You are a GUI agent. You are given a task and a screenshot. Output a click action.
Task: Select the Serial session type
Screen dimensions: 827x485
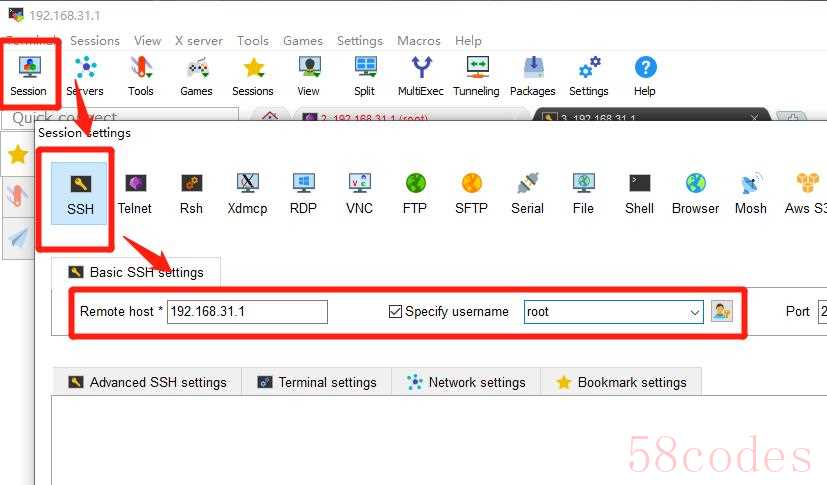[527, 193]
